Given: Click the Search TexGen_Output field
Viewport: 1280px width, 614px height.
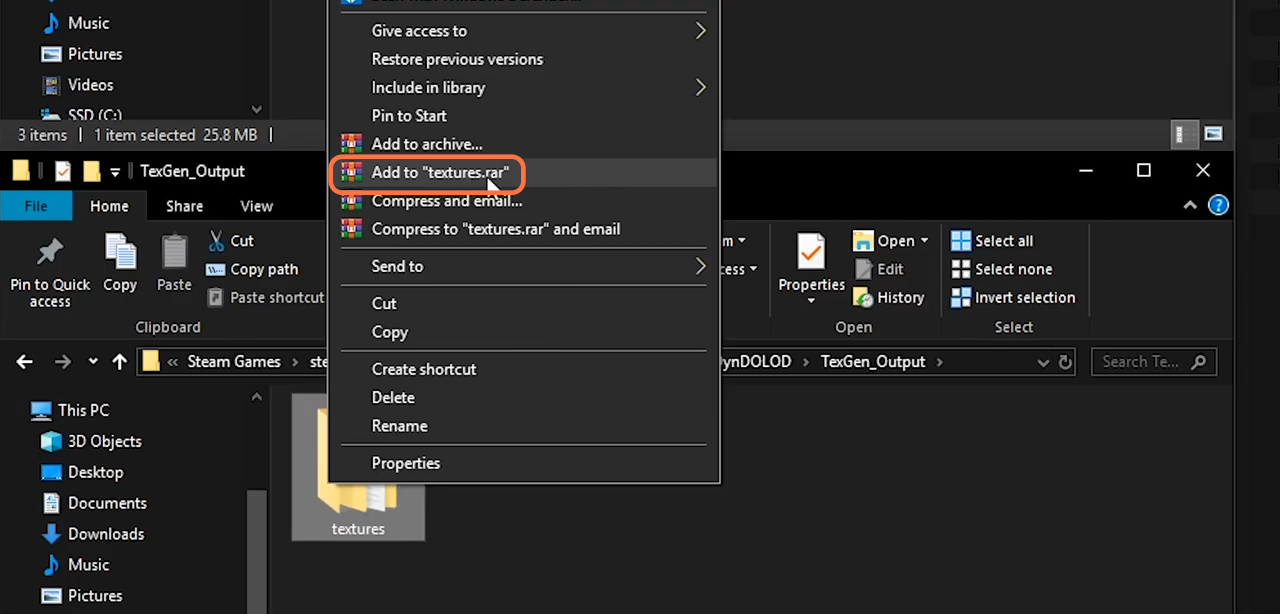Looking at the screenshot, I should (1153, 362).
